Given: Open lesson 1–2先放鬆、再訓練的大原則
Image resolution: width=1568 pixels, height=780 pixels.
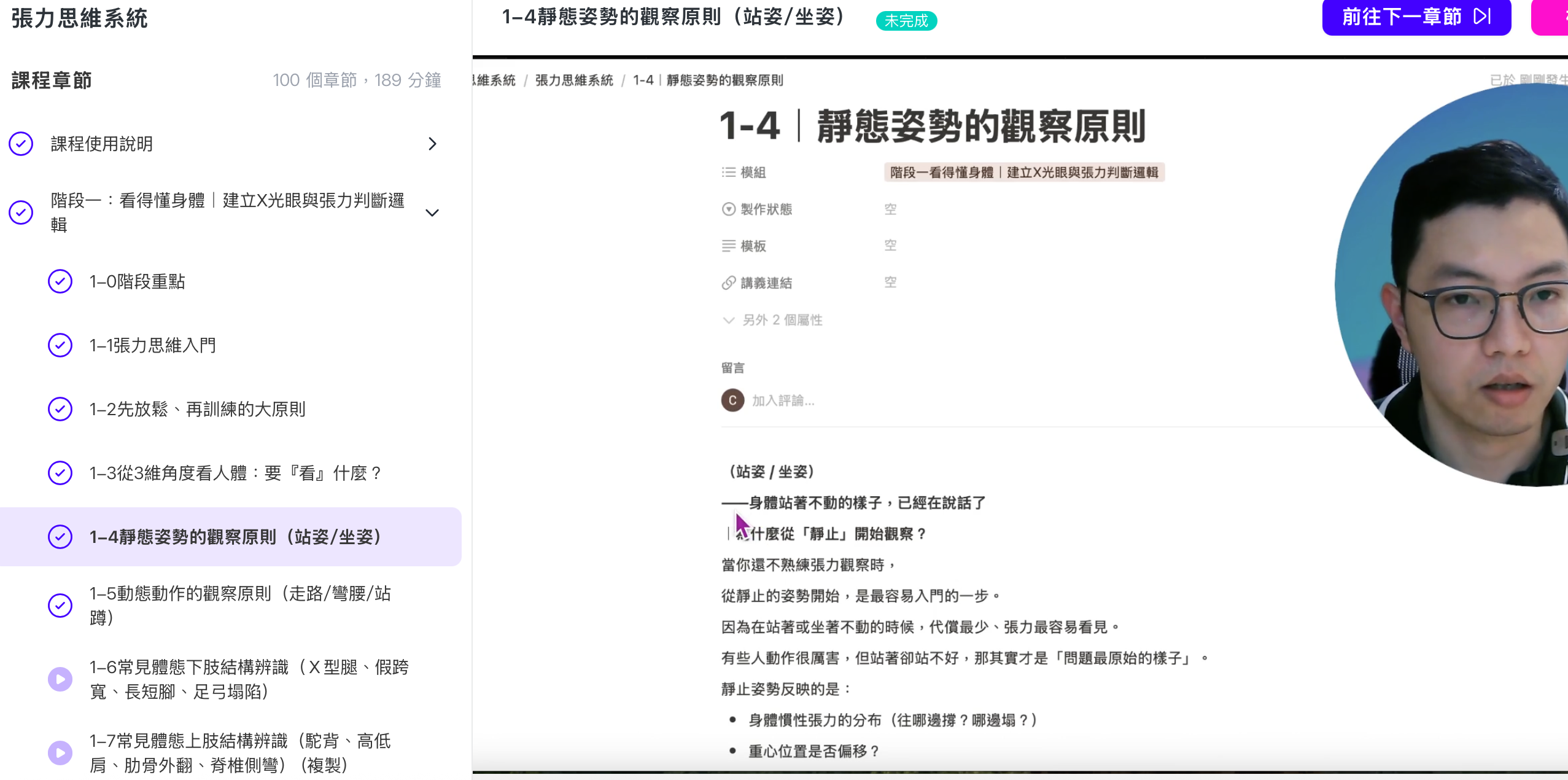Looking at the screenshot, I should pos(198,409).
